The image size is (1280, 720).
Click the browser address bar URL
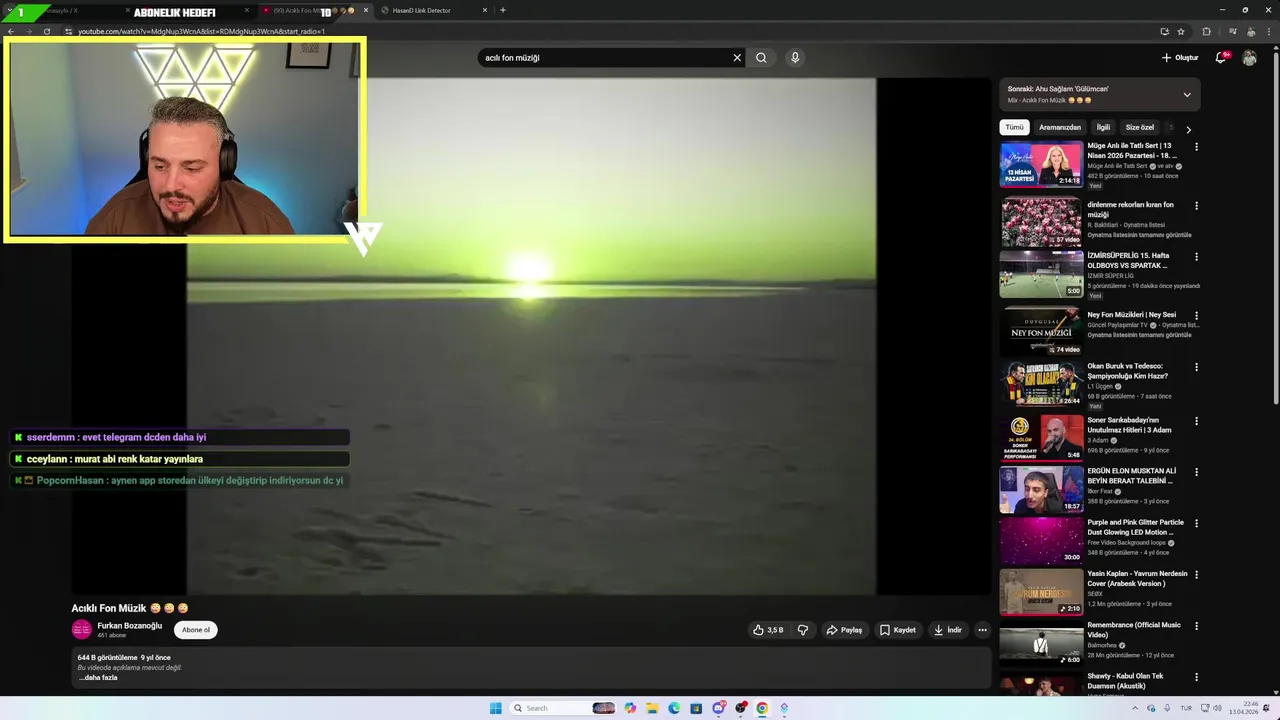[201, 31]
